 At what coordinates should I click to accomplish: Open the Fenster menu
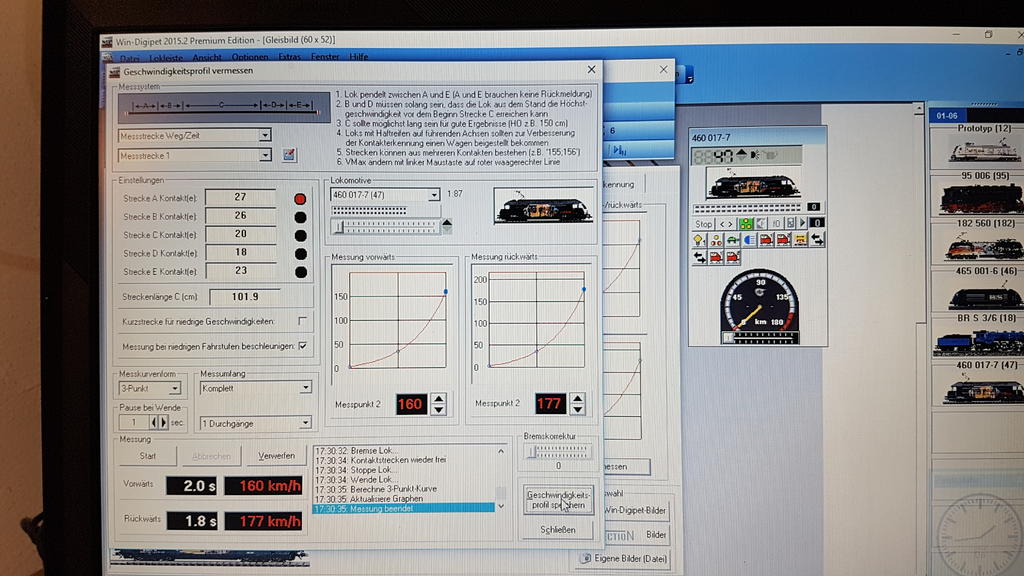coord(325,57)
